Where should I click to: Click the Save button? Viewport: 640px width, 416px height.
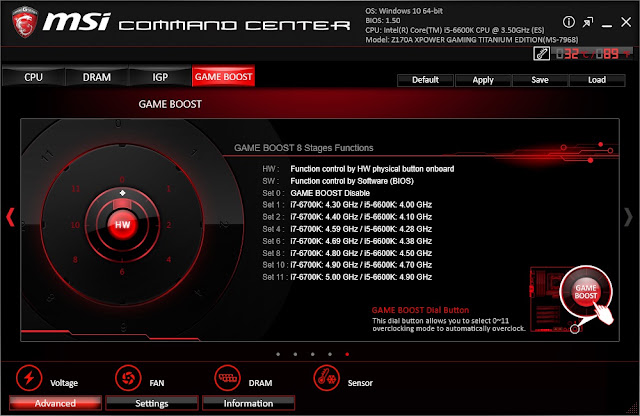540,80
